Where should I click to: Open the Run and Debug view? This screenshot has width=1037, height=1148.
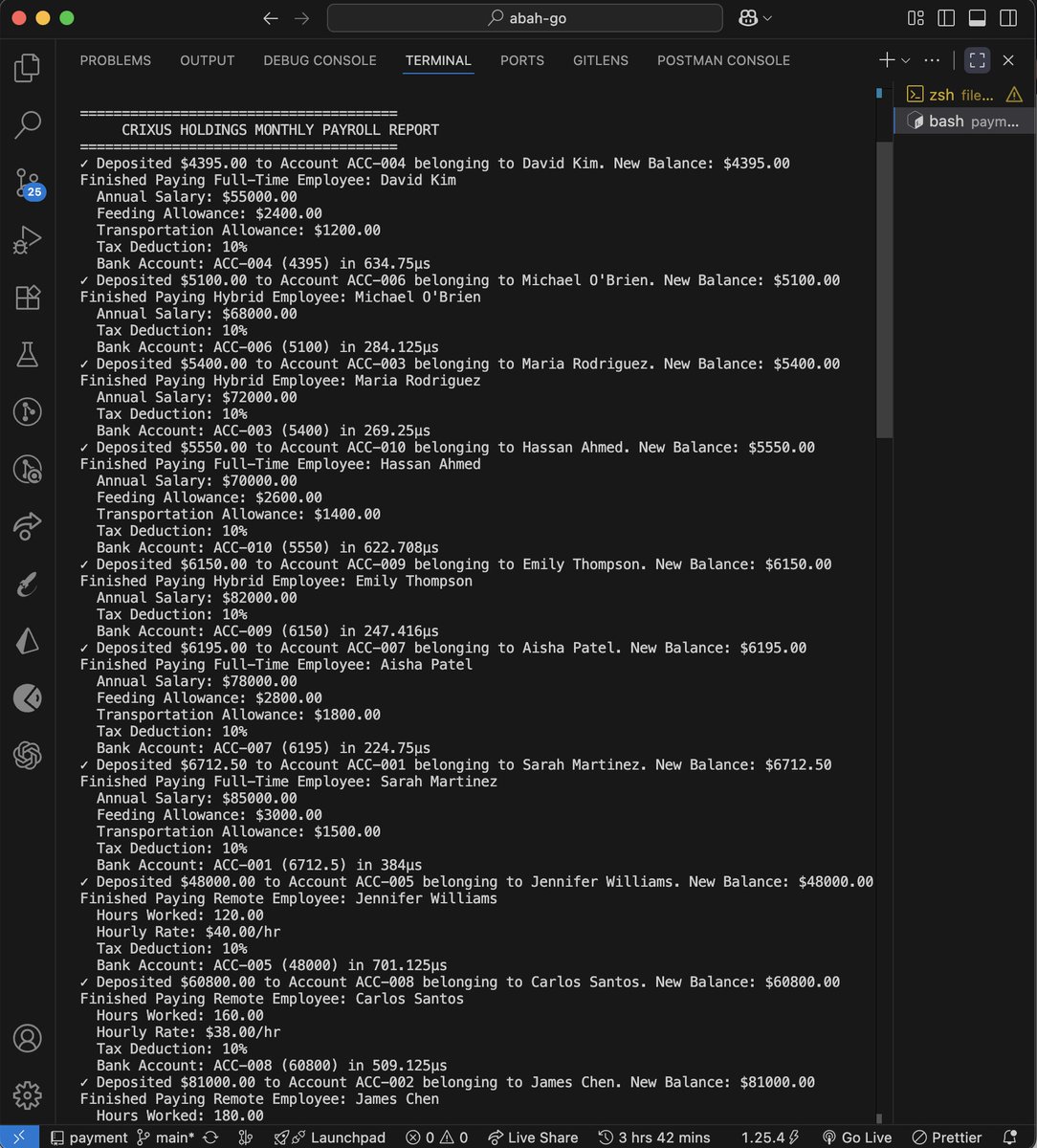27,239
